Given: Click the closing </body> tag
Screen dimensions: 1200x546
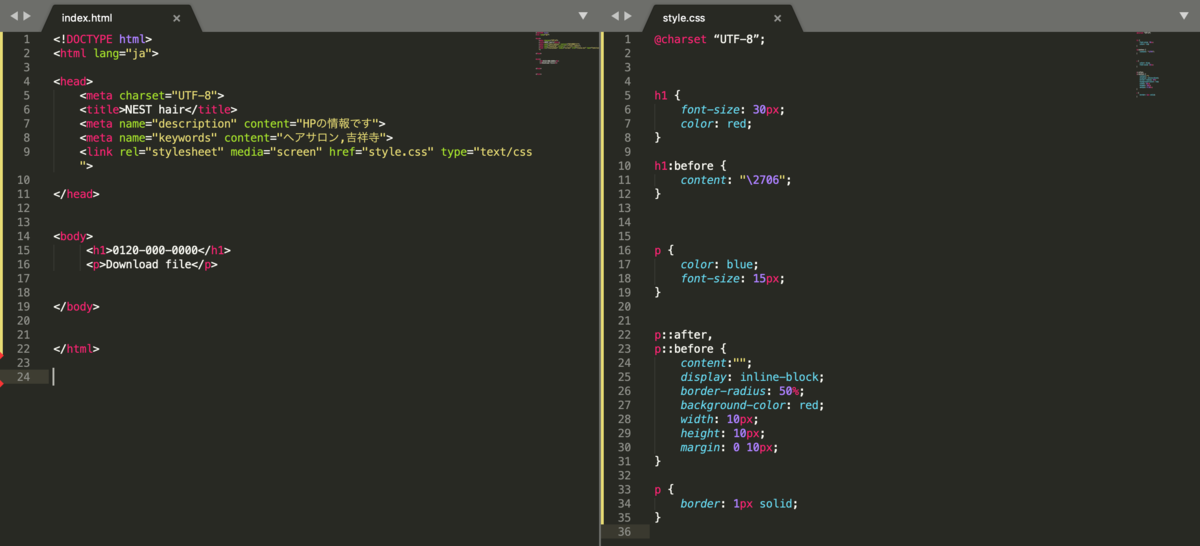Looking at the screenshot, I should (77, 307).
